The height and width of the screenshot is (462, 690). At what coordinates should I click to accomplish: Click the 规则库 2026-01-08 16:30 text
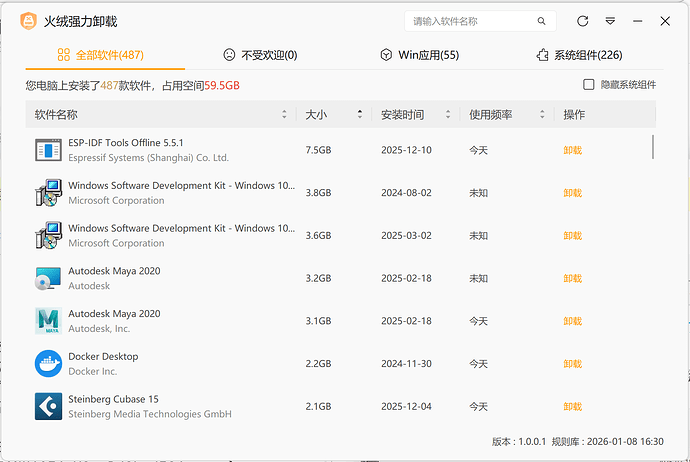(x=608, y=441)
